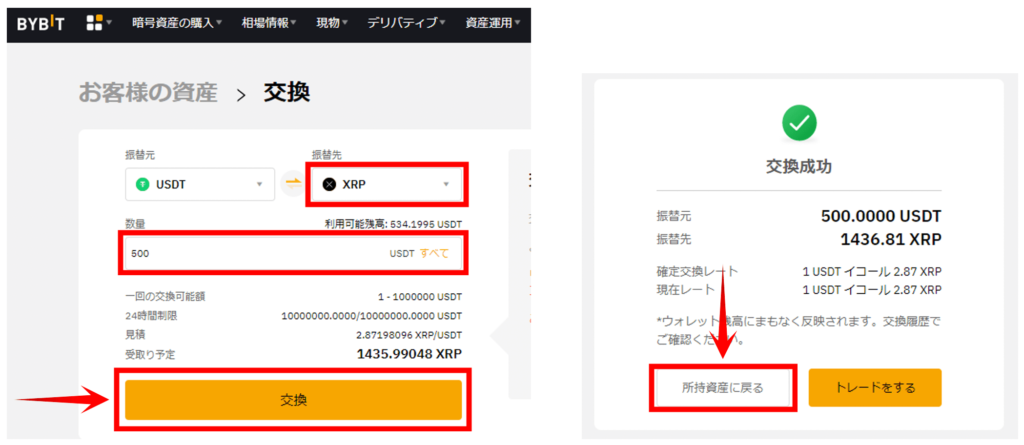Click 所持資産に戻る button
The image size is (1024, 445).
click(x=722, y=387)
